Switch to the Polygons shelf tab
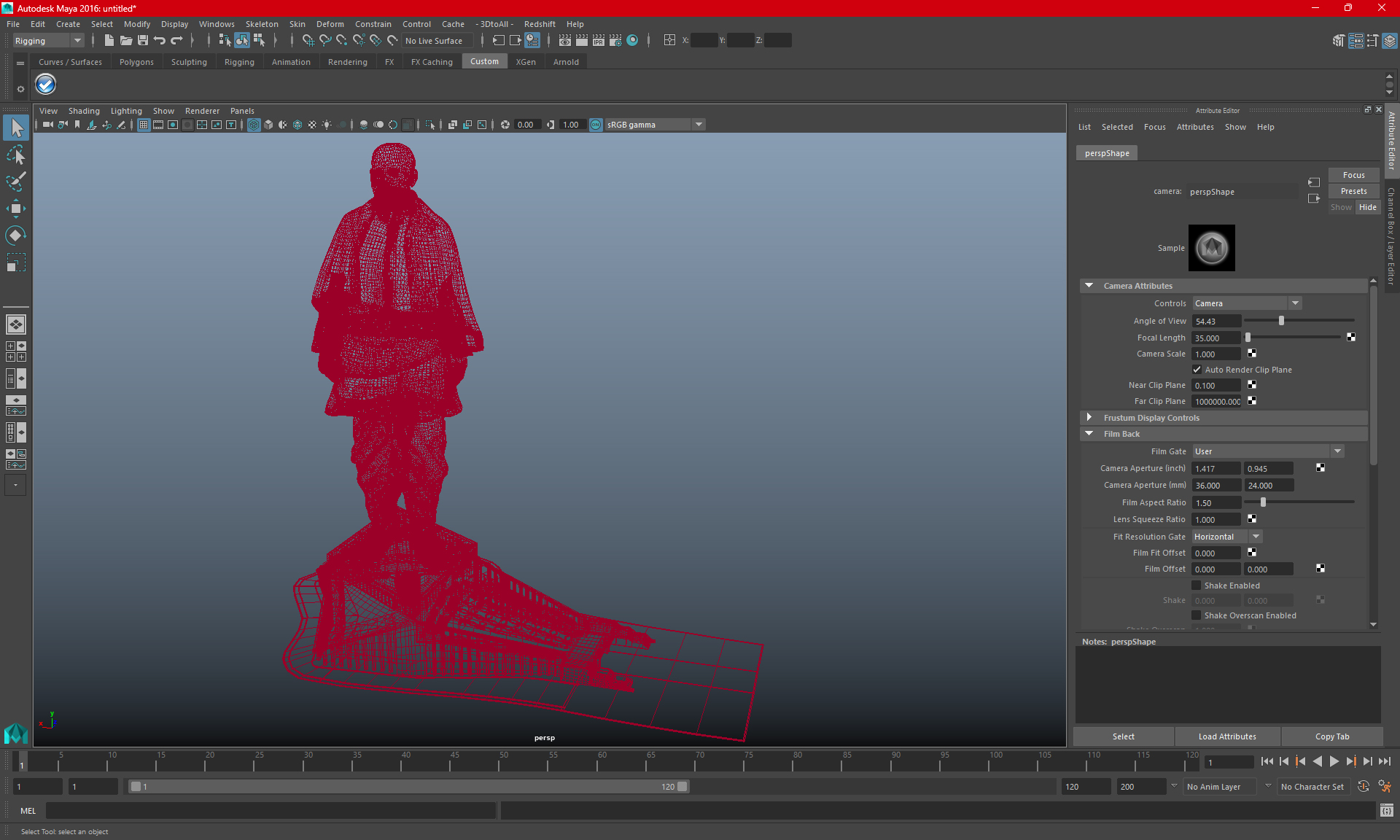This screenshot has width=1400, height=840. click(x=136, y=62)
